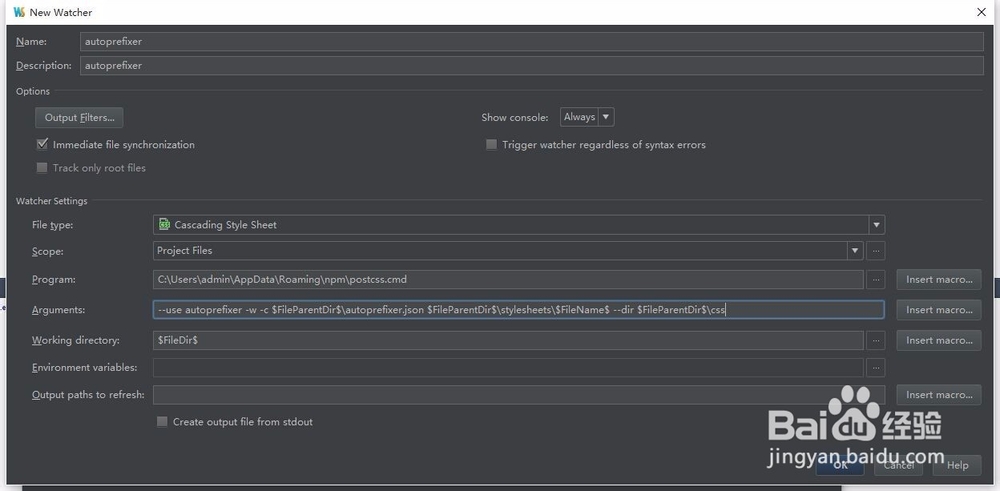Image resolution: width=1000 pixels, height=491 pixels.
Task: Click the Arguments input field
Action: (518, 310)
